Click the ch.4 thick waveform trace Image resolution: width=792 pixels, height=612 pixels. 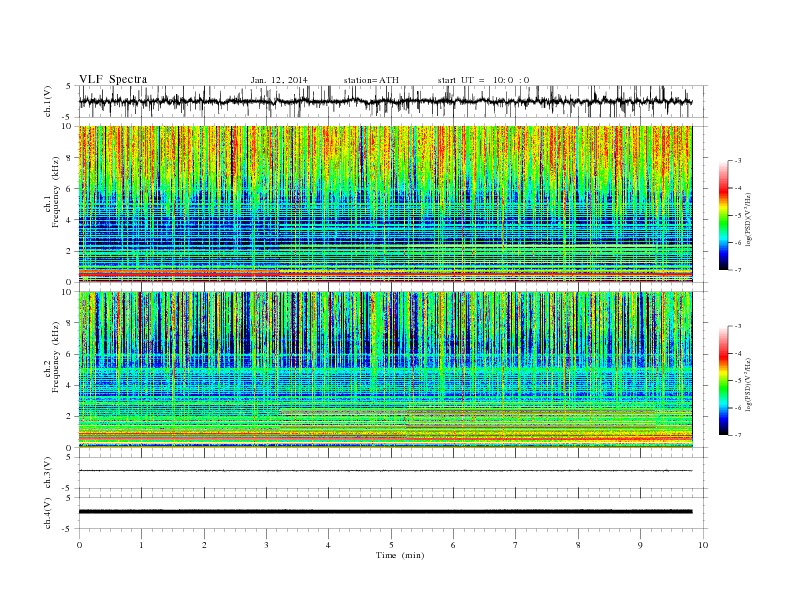[x=385, y=512]
